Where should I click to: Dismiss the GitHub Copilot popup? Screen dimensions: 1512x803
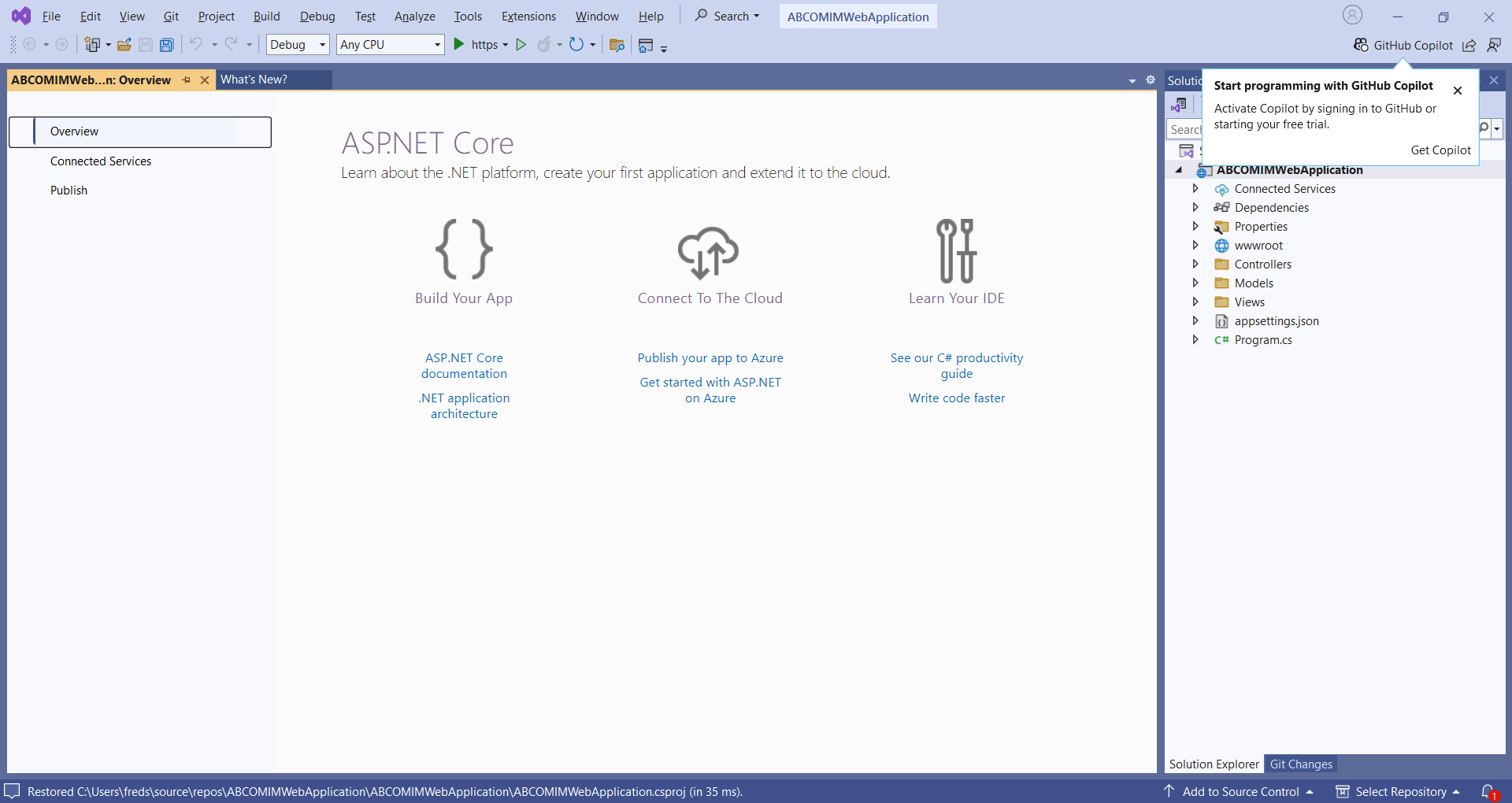point(1458,91)
